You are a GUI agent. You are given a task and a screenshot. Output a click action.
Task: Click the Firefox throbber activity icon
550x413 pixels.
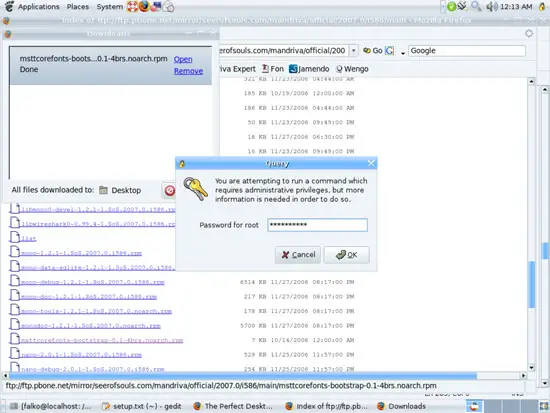(529, 34)
